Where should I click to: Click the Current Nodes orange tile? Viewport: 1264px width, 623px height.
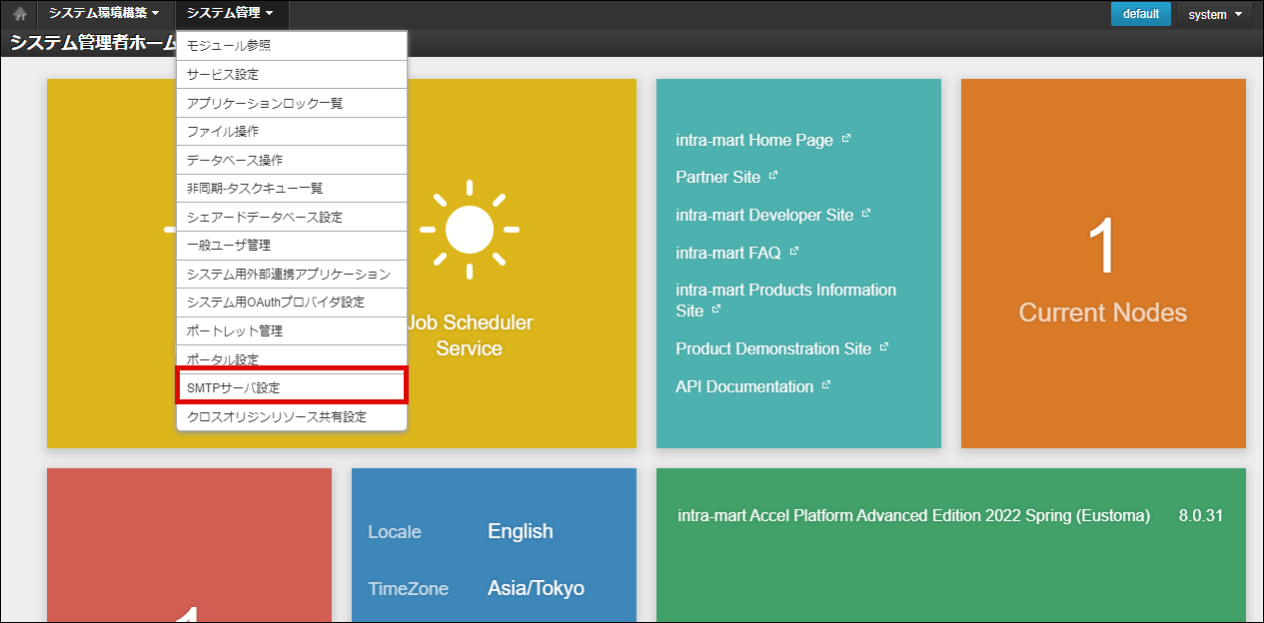coord(1102,264)
